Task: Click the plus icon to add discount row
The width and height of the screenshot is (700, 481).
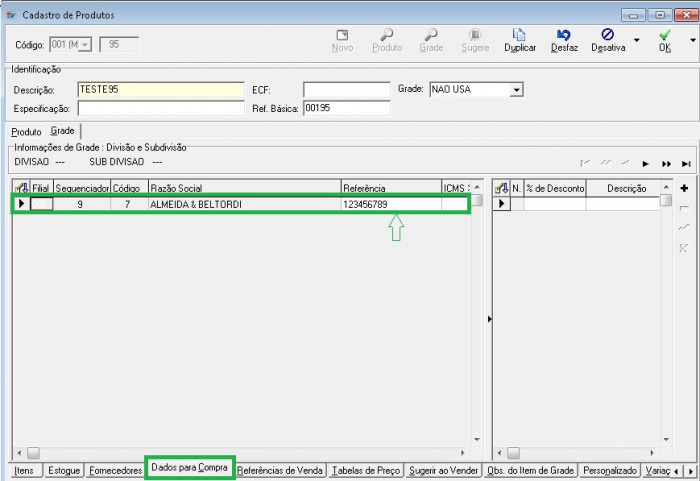Action: tap(684, 188)
